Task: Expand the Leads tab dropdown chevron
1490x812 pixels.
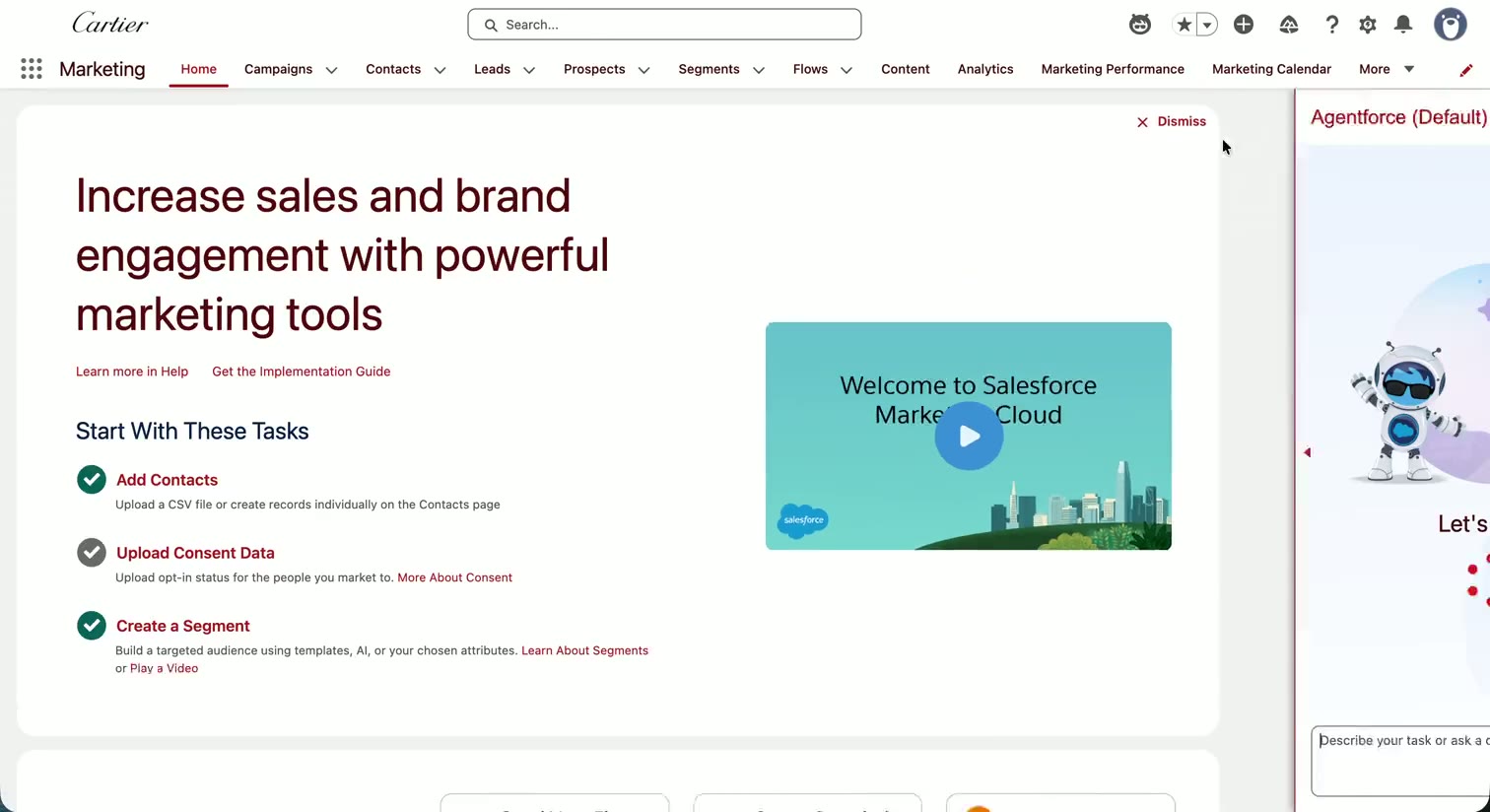Action: click(529, 70)
